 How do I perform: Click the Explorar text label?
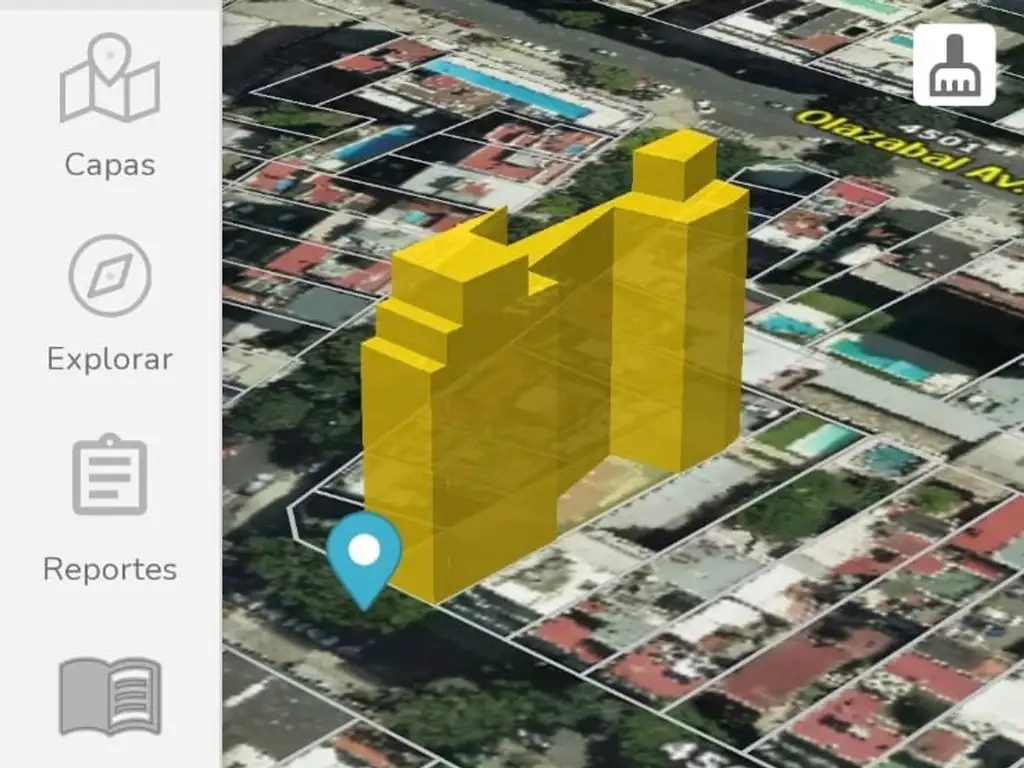click(x=109, y=359)
